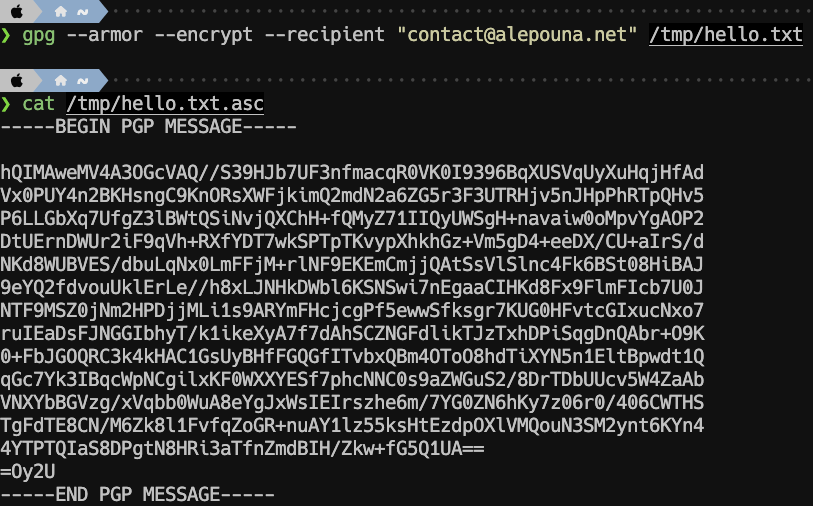
Task: Click the tilde in the second prompt segment
Action: (x=81, y=78)
